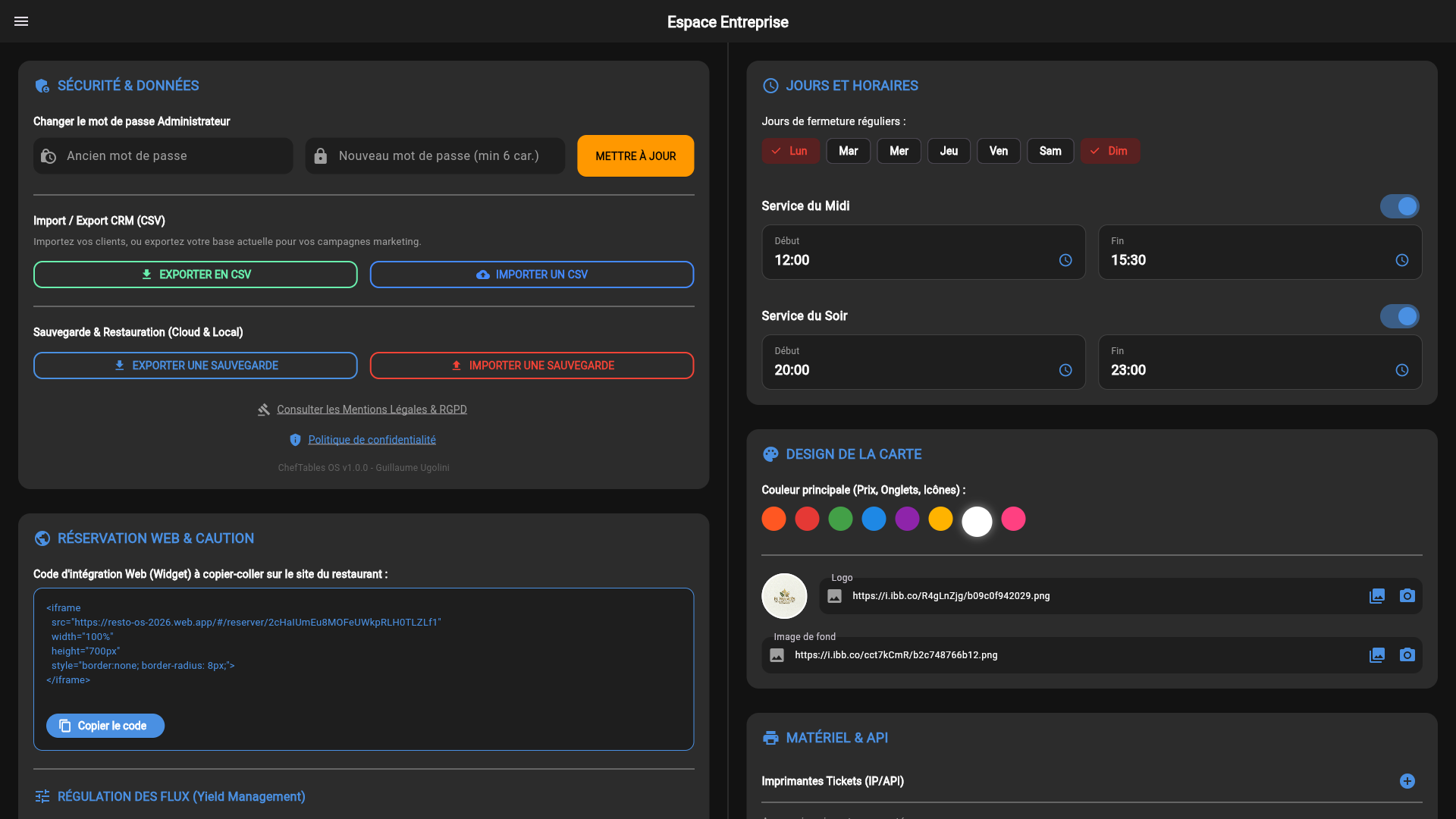The height and width of the screenshot is (819, 1456).
Task: Click the camera icon for Image de fond
Action: 1407,655
